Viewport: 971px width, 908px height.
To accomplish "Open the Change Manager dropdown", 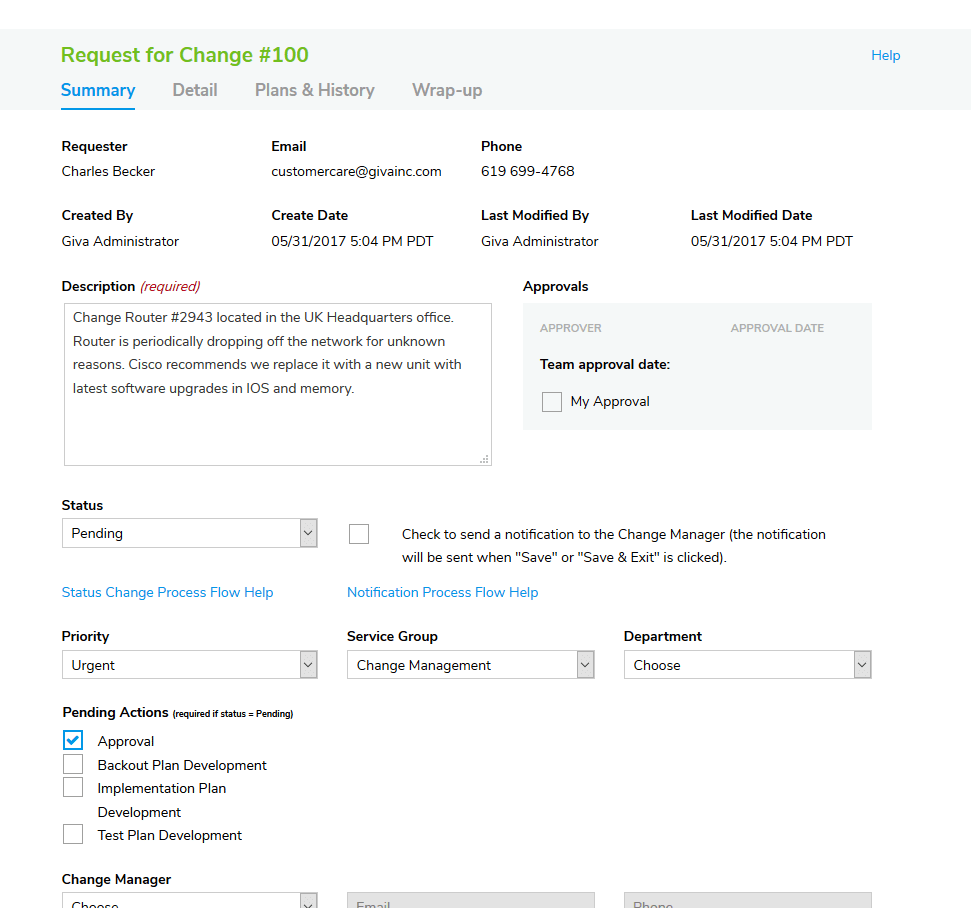I will coord(189,901).
